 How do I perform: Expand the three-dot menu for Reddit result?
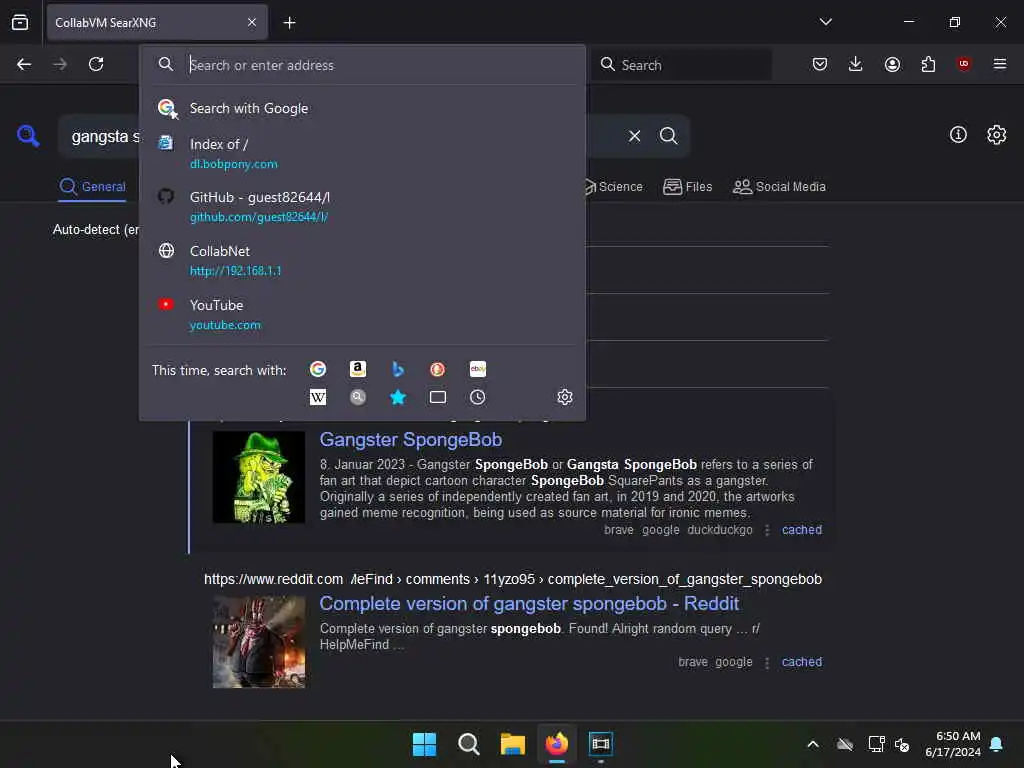pos(767,662)
